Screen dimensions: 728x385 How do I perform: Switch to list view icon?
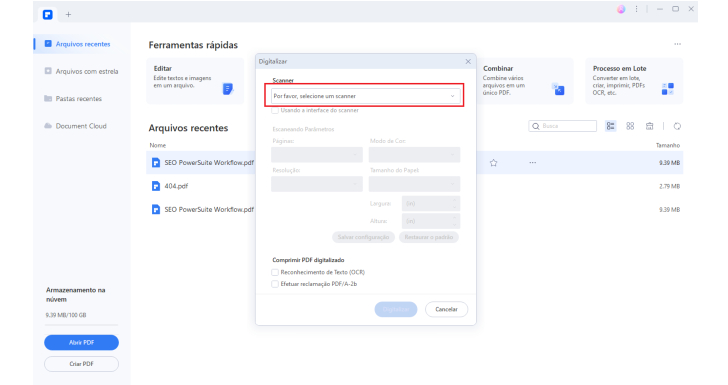[611, 126]
